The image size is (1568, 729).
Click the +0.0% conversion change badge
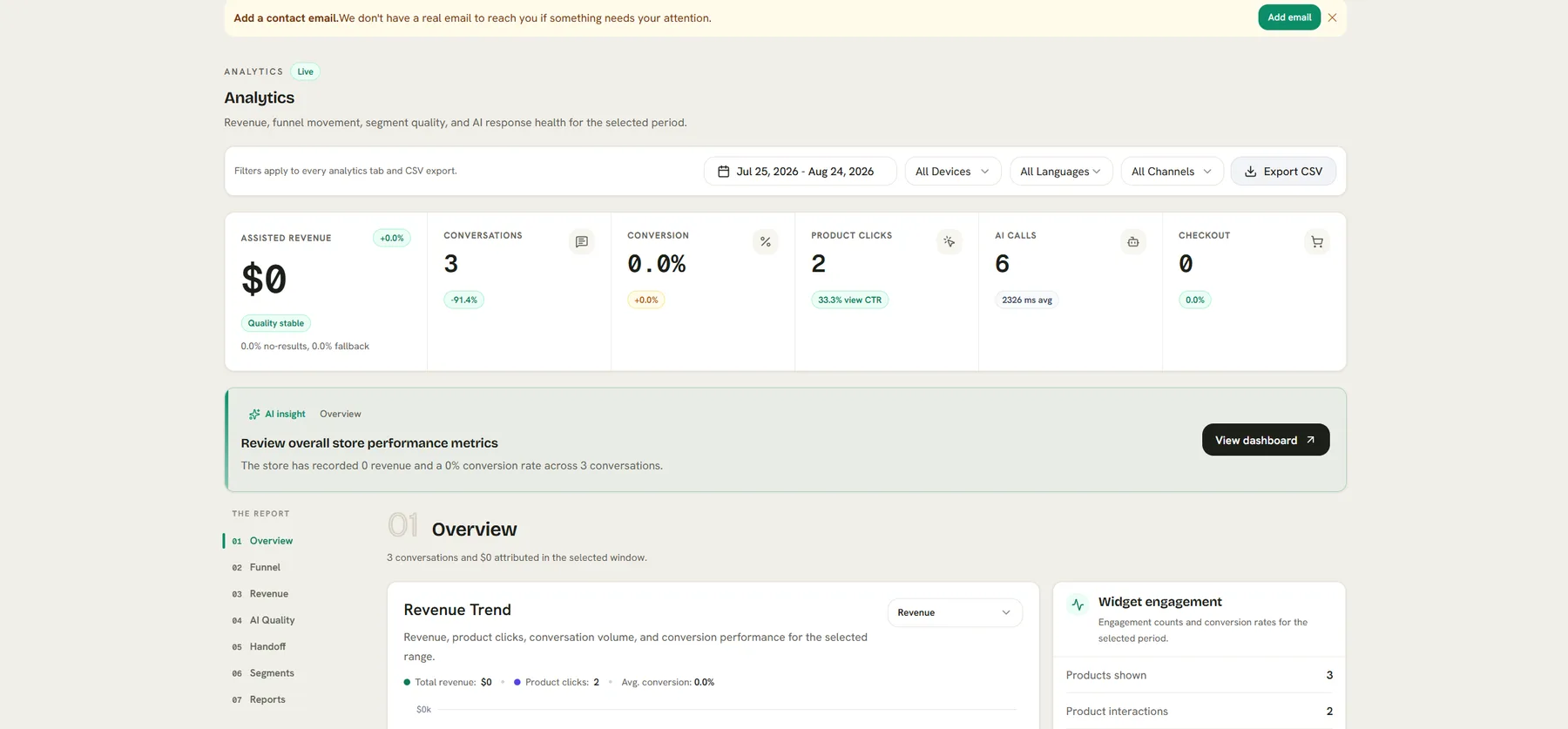(x=646, y=300)
